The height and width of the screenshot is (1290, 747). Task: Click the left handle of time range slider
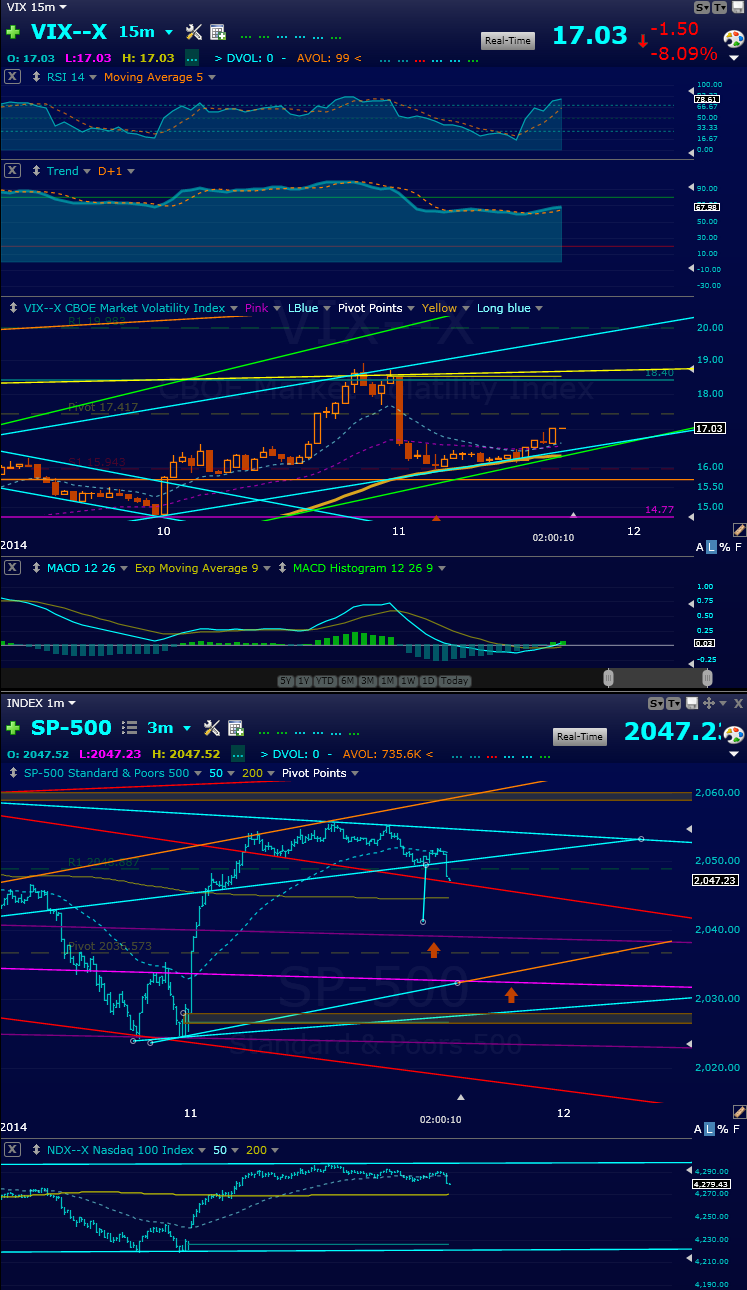(607, 678)
